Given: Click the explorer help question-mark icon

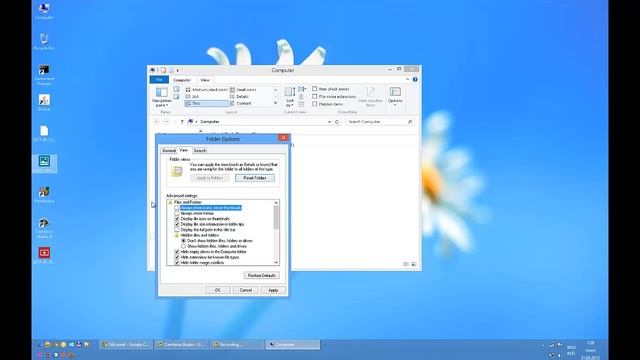Looking at the screenshot, I should (415, 80).
